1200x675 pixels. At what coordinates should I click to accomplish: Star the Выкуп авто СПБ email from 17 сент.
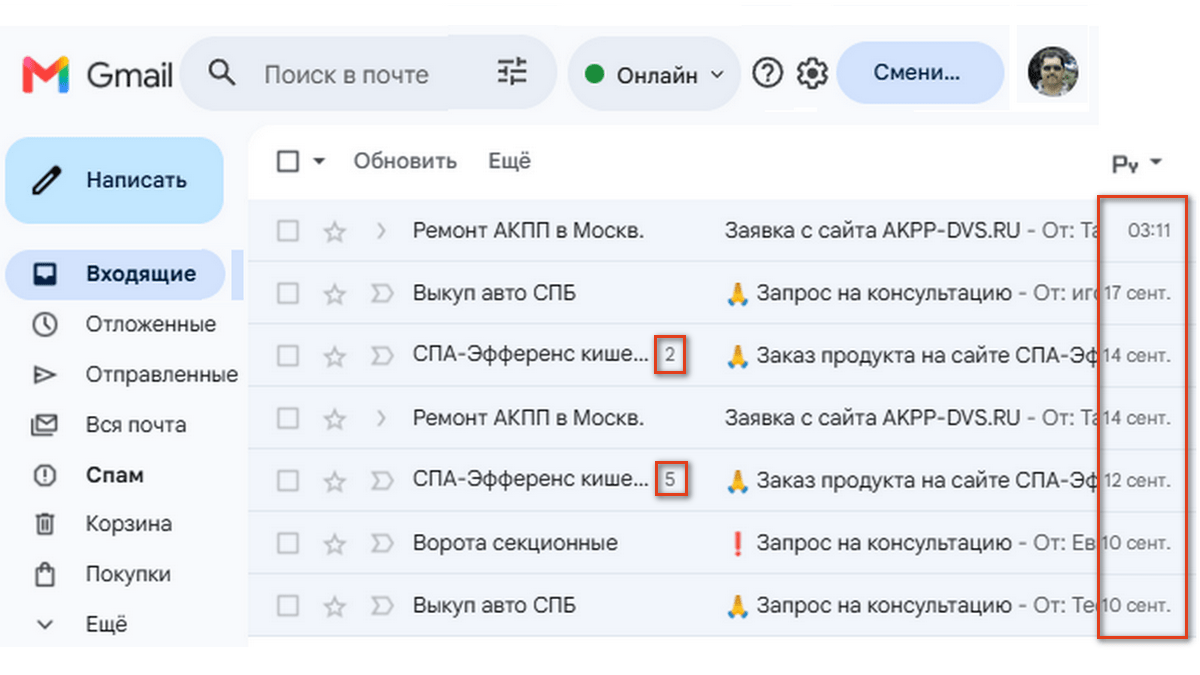(x=334, y=294)
